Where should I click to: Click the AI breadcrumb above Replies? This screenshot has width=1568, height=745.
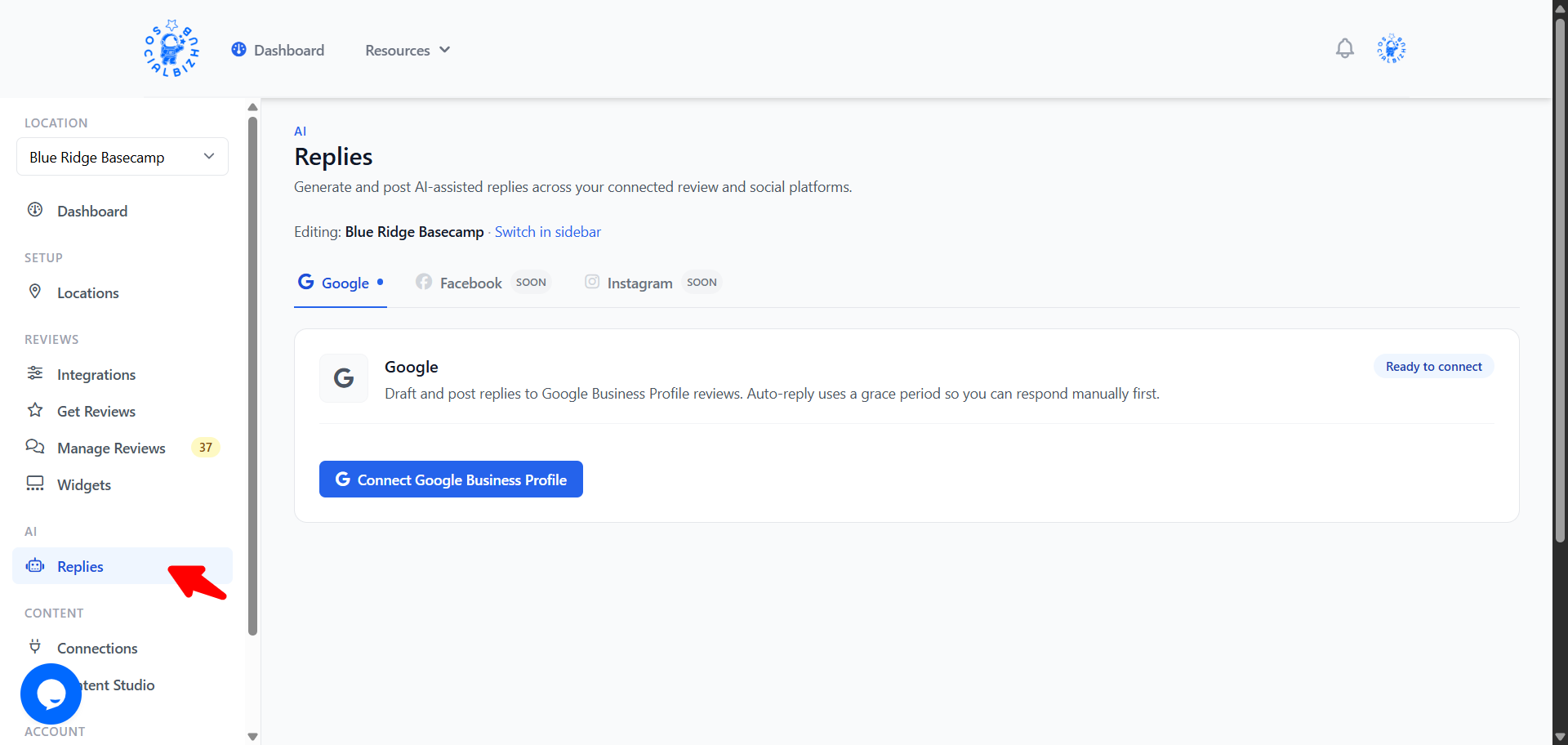300,131
